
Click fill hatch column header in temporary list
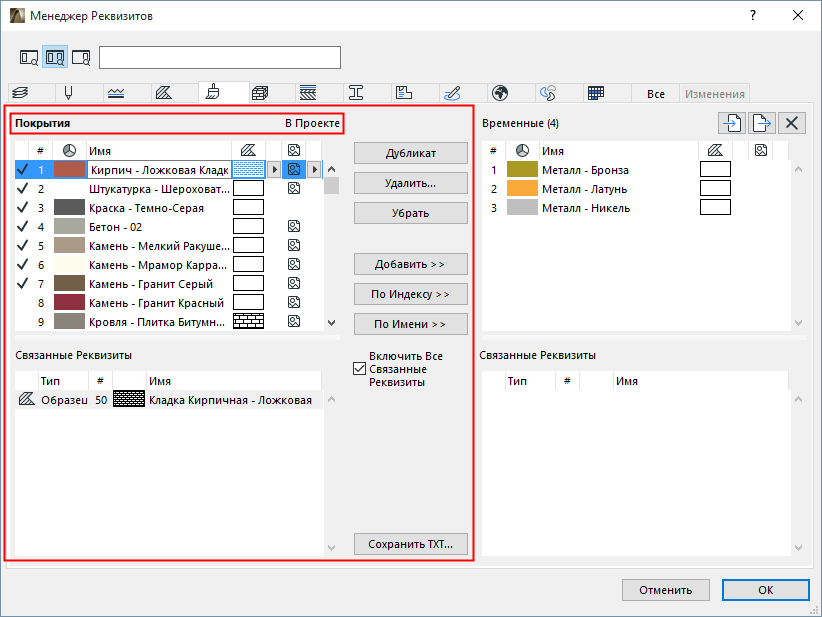pyautogui.click(x=715, y=151)
